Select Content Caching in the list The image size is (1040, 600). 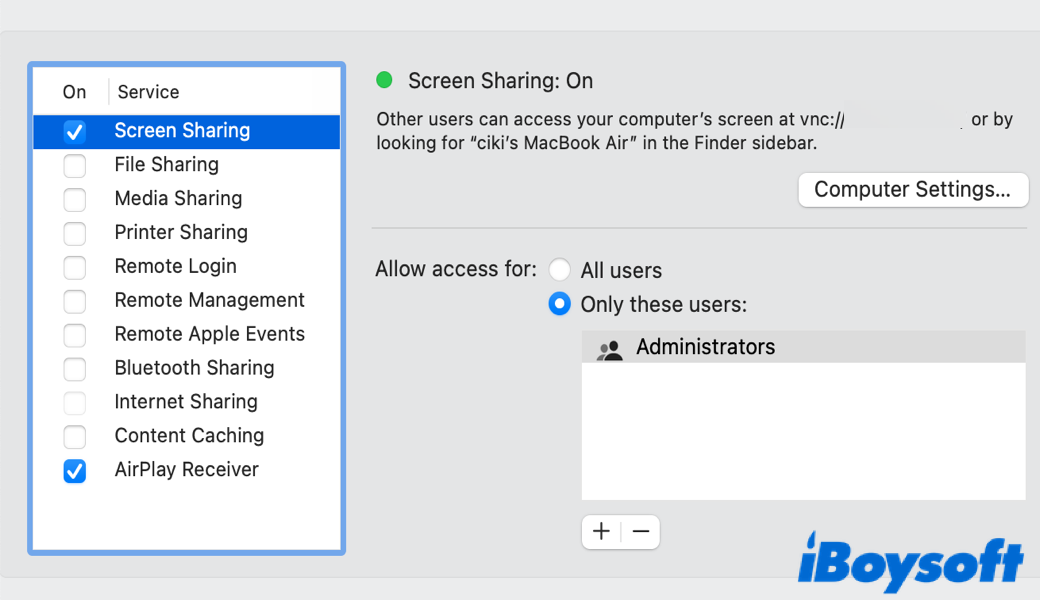pyautogui.click(x=189, y=436)
